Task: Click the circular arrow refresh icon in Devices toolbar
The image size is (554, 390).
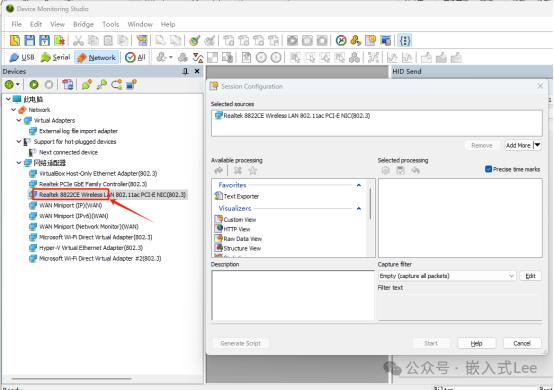Action: click(117, 84)
